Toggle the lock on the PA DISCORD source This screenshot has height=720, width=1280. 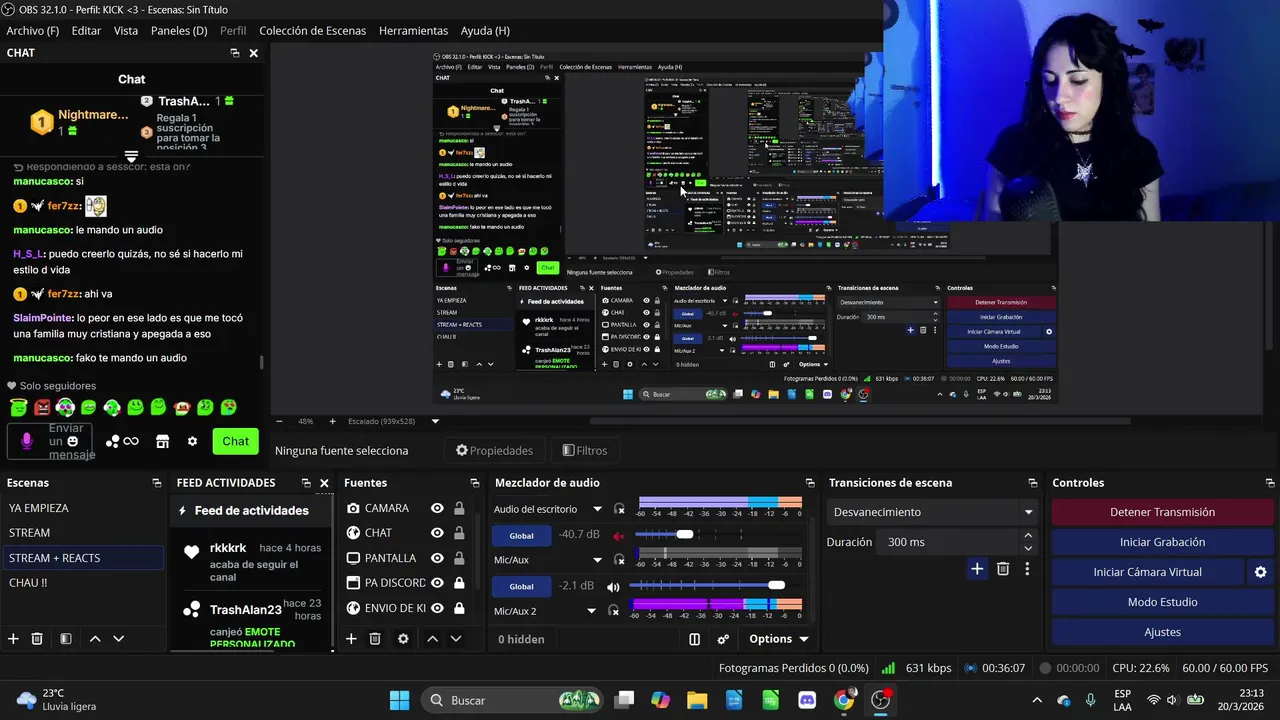(x=459, y=583)
